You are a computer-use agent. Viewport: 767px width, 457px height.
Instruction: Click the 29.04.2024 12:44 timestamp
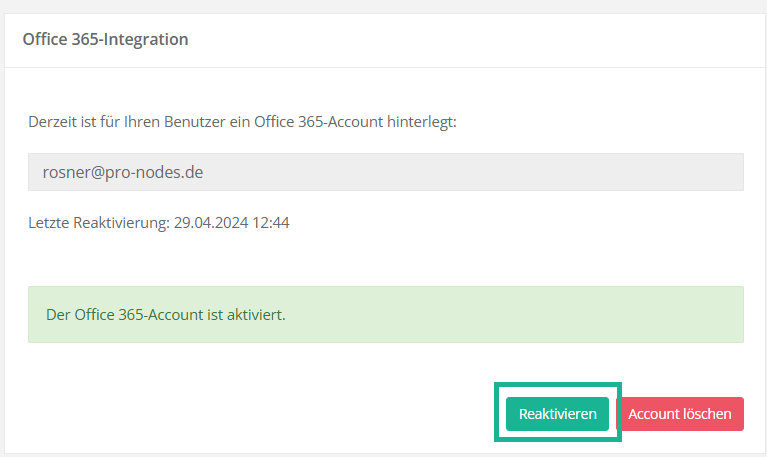point(231,223)
